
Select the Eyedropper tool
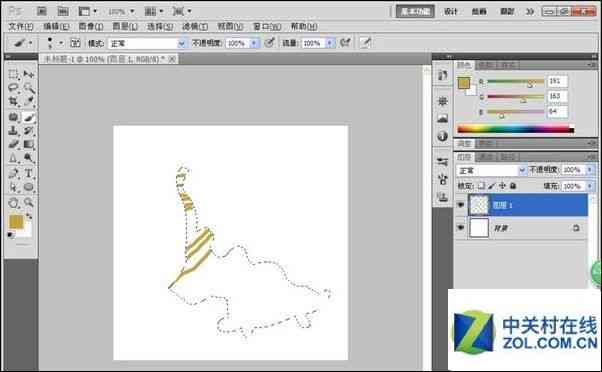(28, 102)
